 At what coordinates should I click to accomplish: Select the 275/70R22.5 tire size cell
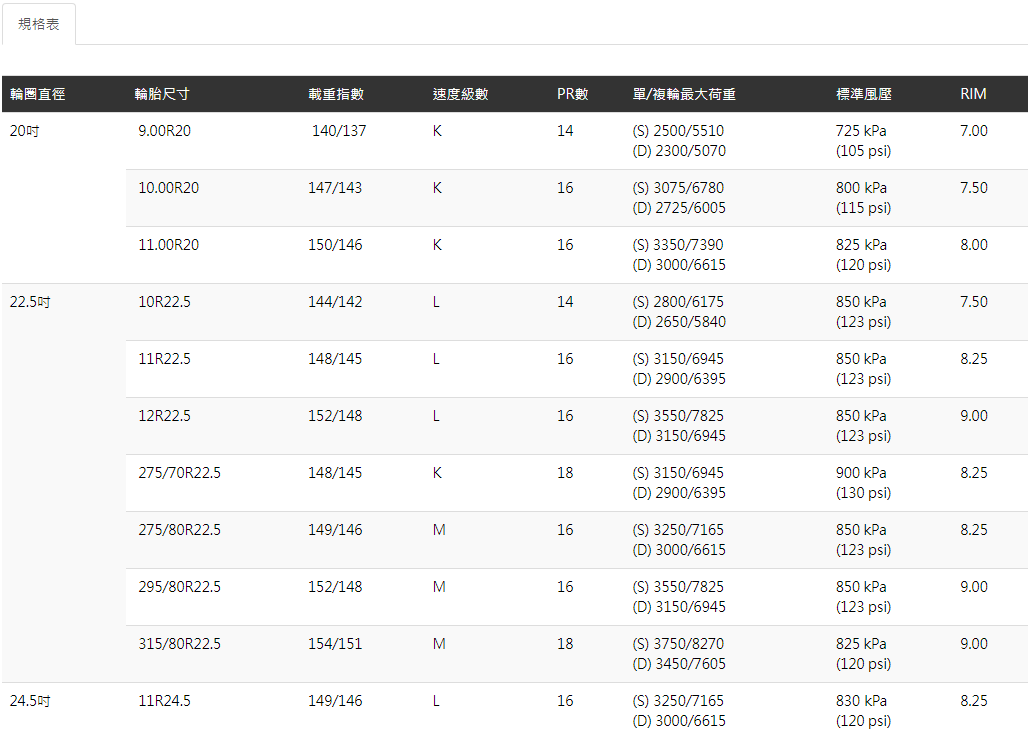pyautogui.click(x=179, y=473)
